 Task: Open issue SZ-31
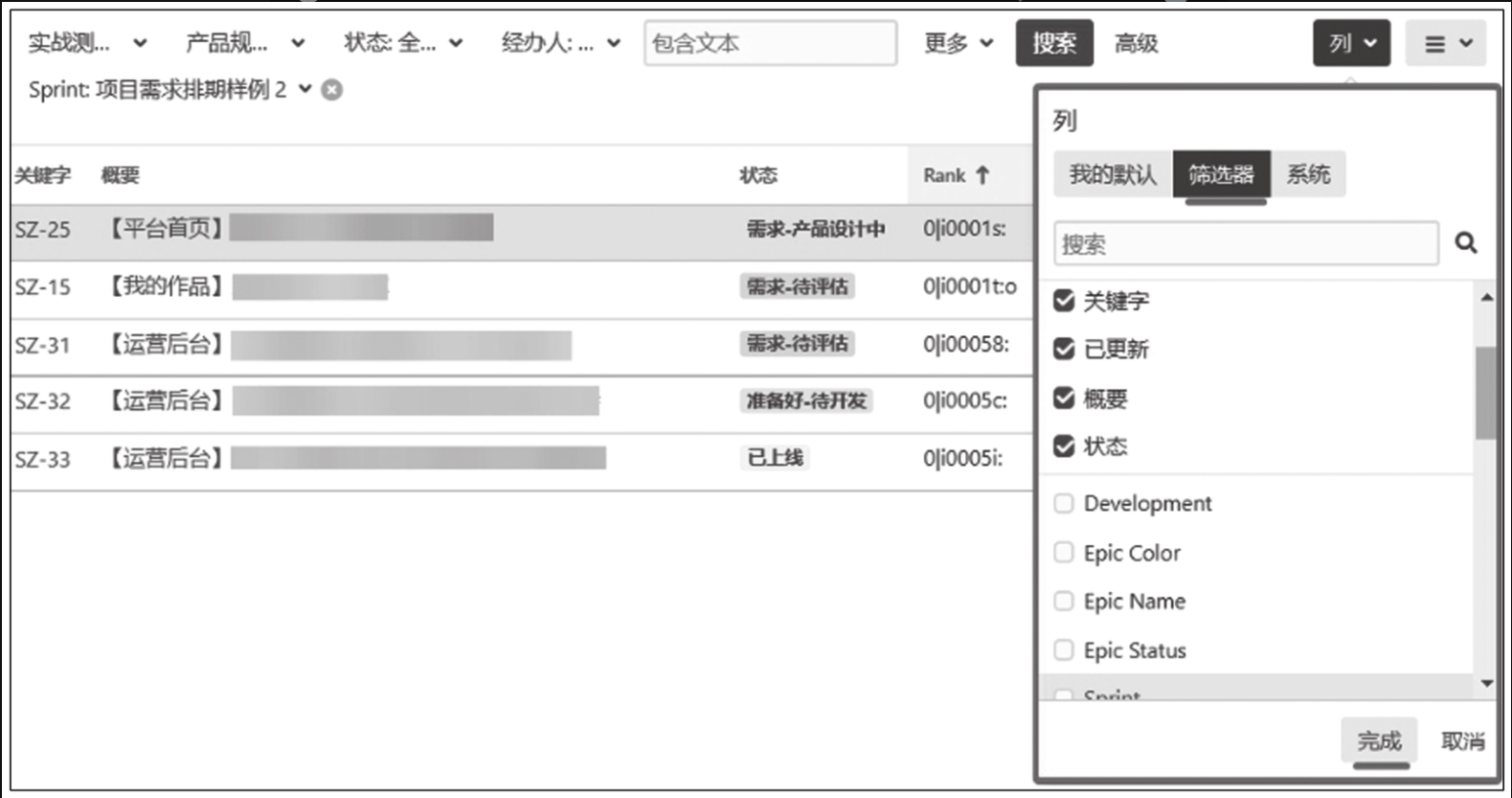tap(43, 345)
